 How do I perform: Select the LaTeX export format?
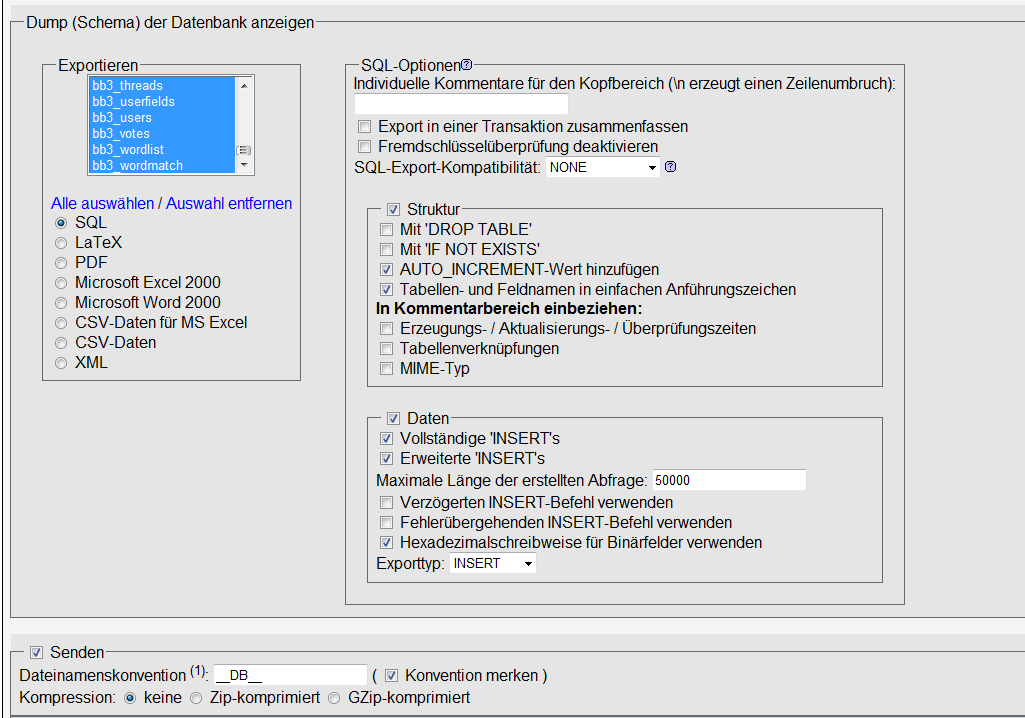(62, 243)
